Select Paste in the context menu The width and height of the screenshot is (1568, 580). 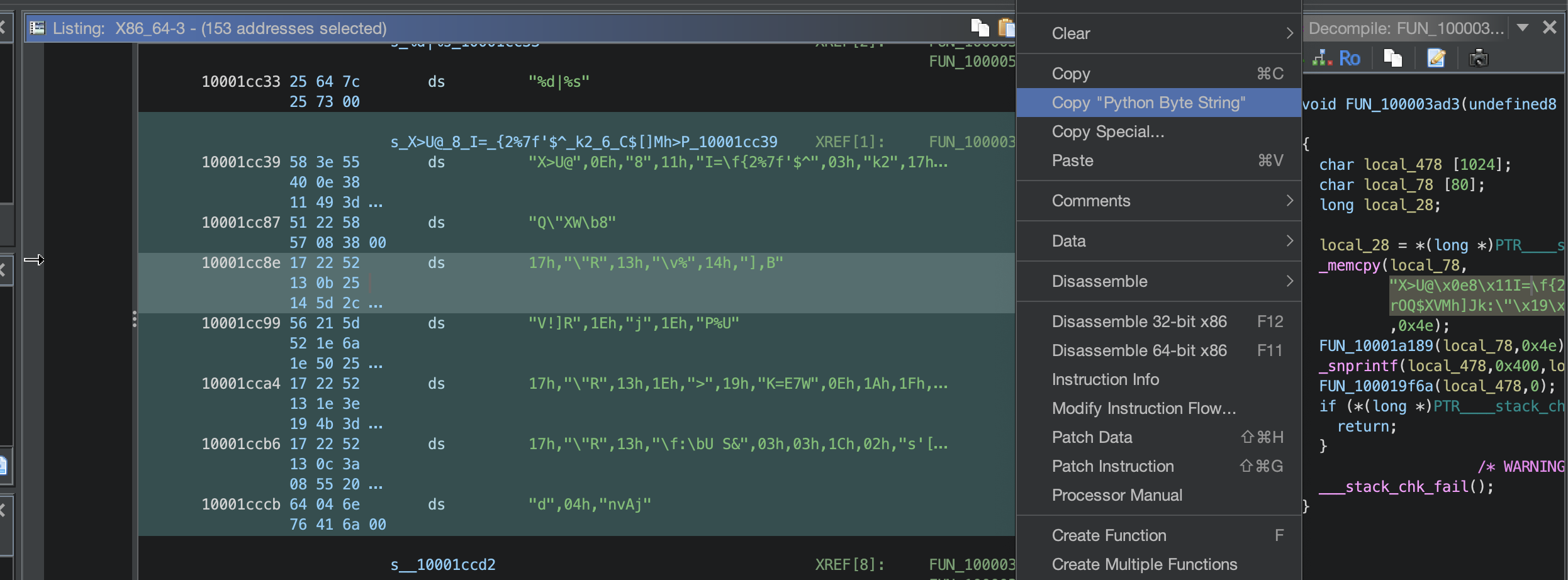[1159, 160]
